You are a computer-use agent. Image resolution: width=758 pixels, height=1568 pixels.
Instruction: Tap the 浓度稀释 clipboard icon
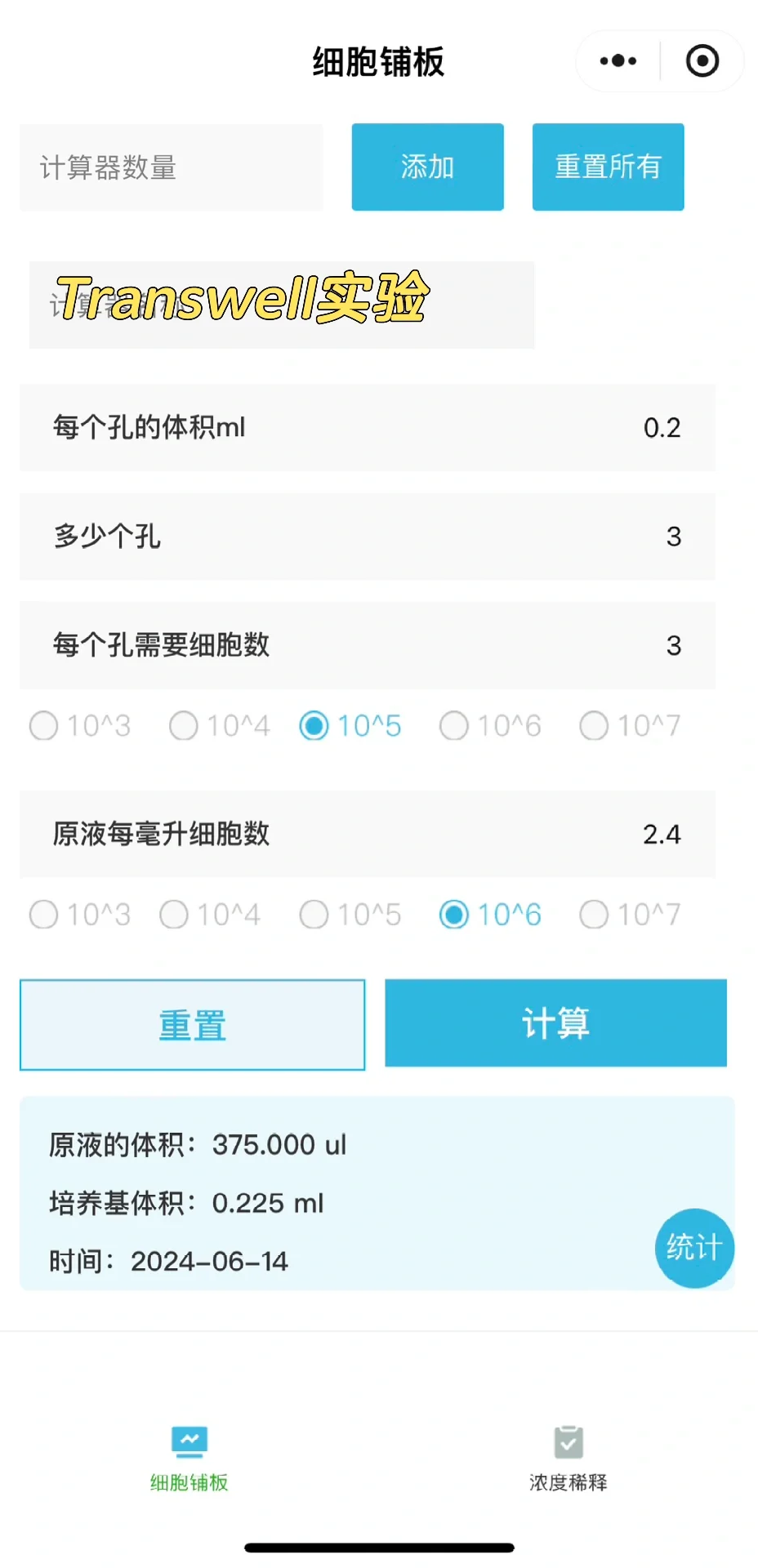tap(568, 1442)
